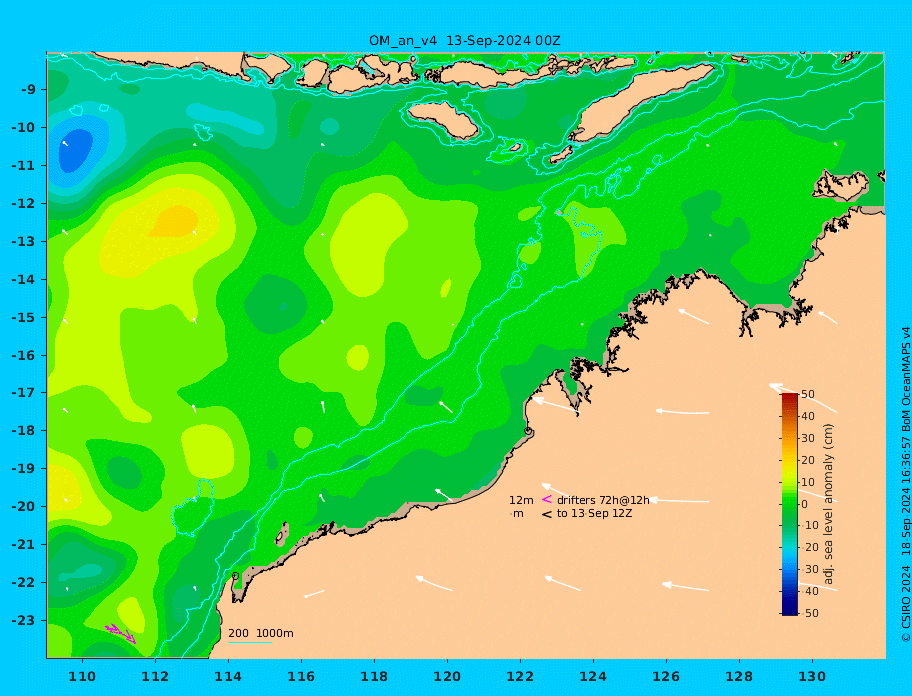912x696 pixels.
Task: Click longitude axis label 124
Action: click(x=593, y=676)
